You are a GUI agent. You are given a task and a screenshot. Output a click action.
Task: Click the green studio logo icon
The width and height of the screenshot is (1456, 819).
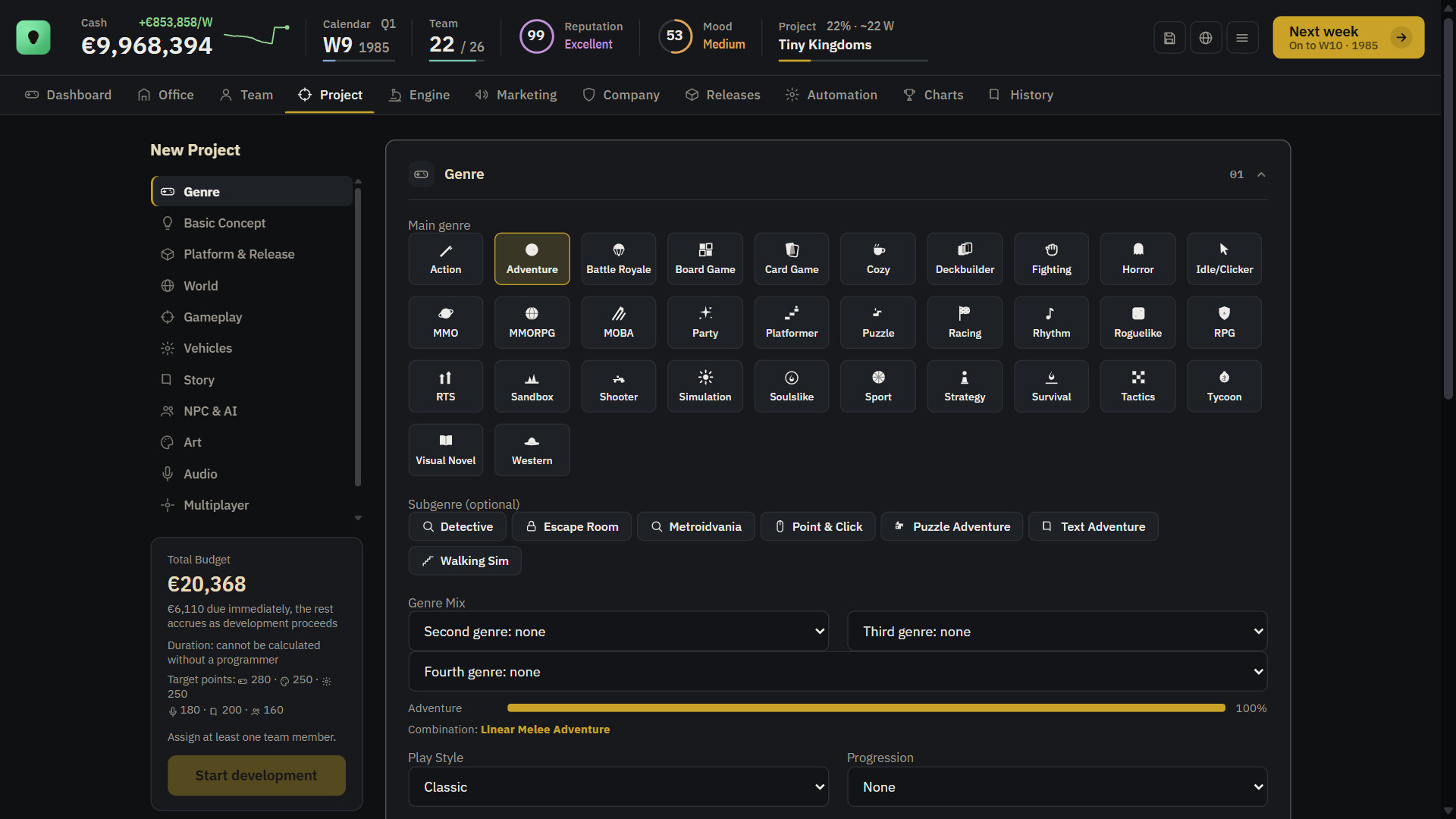click(x=33, y=37)
